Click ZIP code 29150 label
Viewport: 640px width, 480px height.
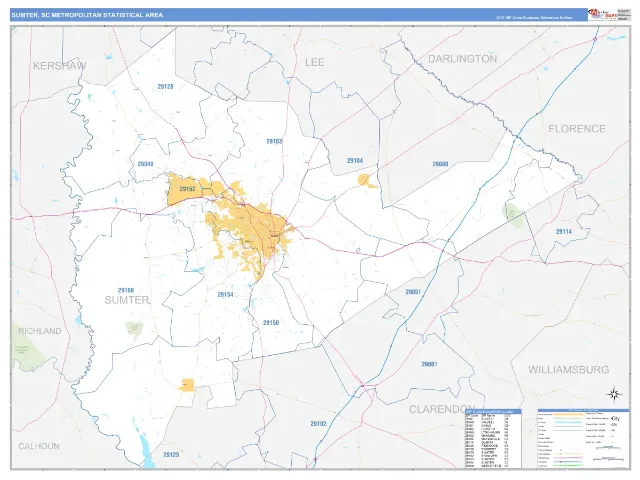(x=271, y=322)
